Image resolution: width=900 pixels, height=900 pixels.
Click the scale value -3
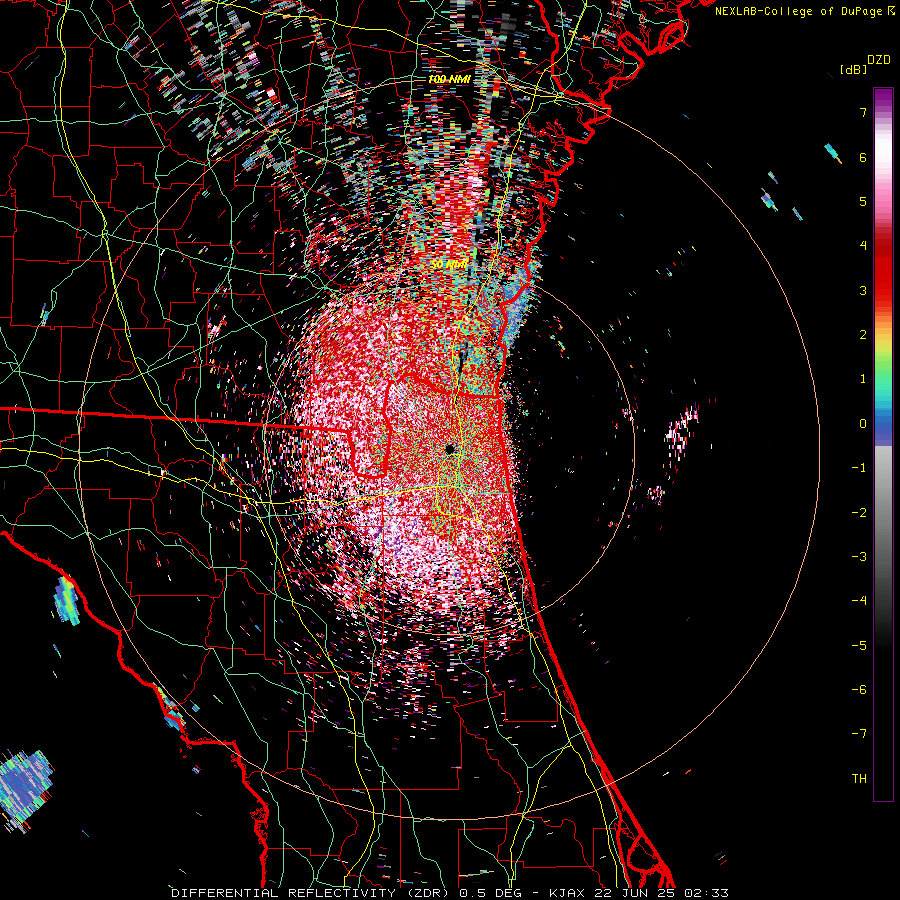tap(859, 557)
